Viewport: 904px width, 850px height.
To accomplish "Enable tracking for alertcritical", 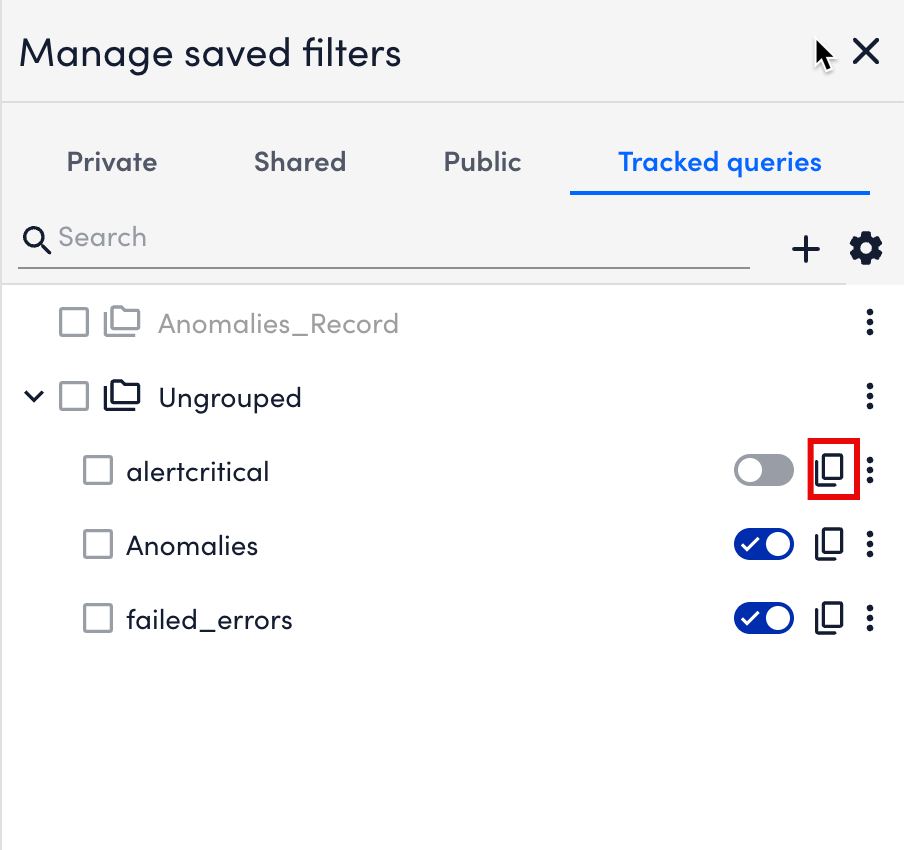I will [x=764, y=470].
